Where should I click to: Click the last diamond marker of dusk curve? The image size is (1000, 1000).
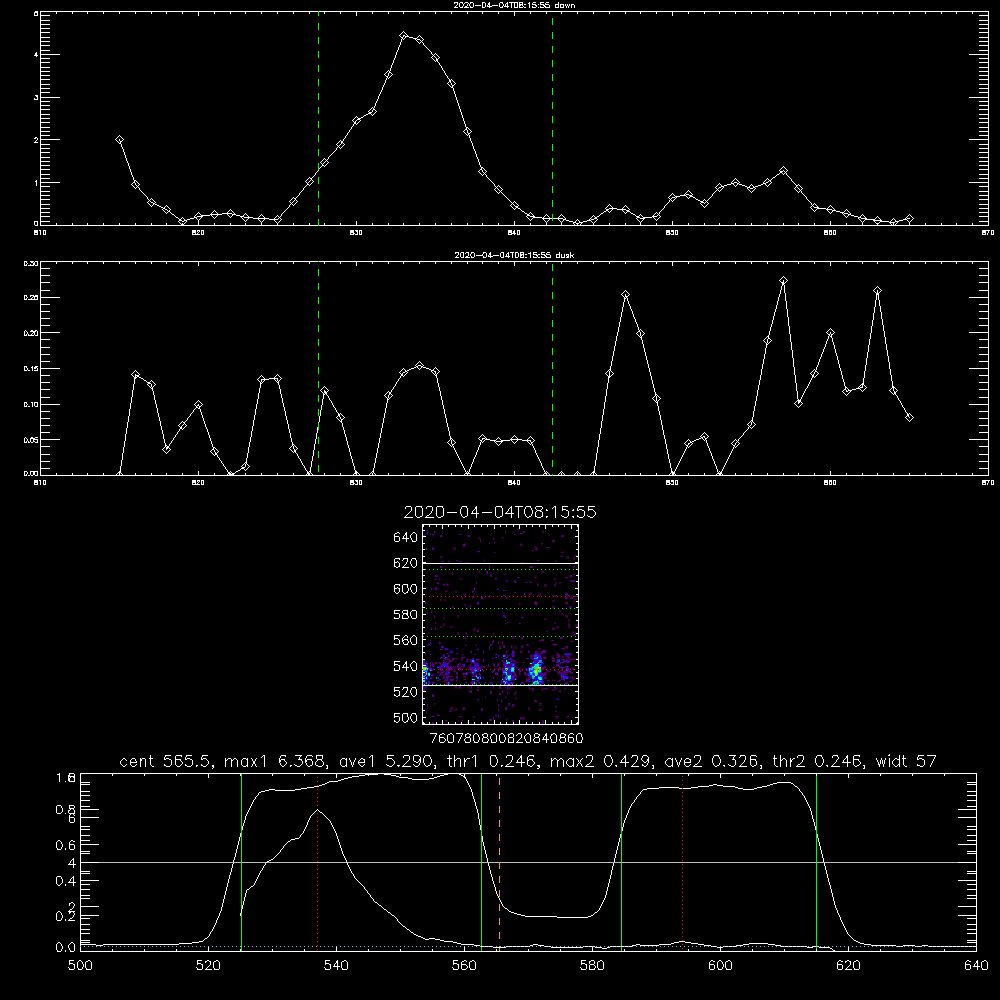(x=909, y=418)
